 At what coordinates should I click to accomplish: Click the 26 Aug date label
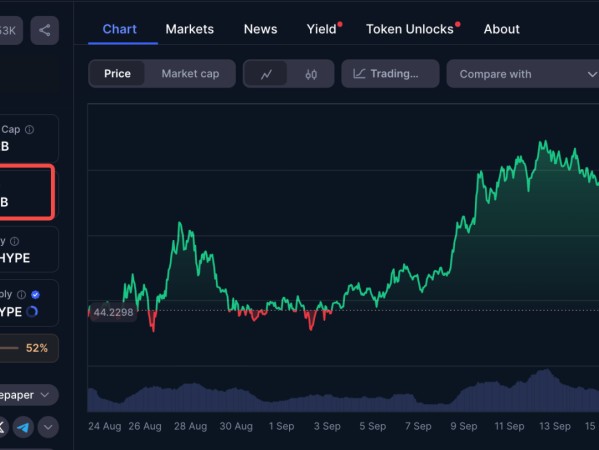pyautogui.click(x=145, y=426)
